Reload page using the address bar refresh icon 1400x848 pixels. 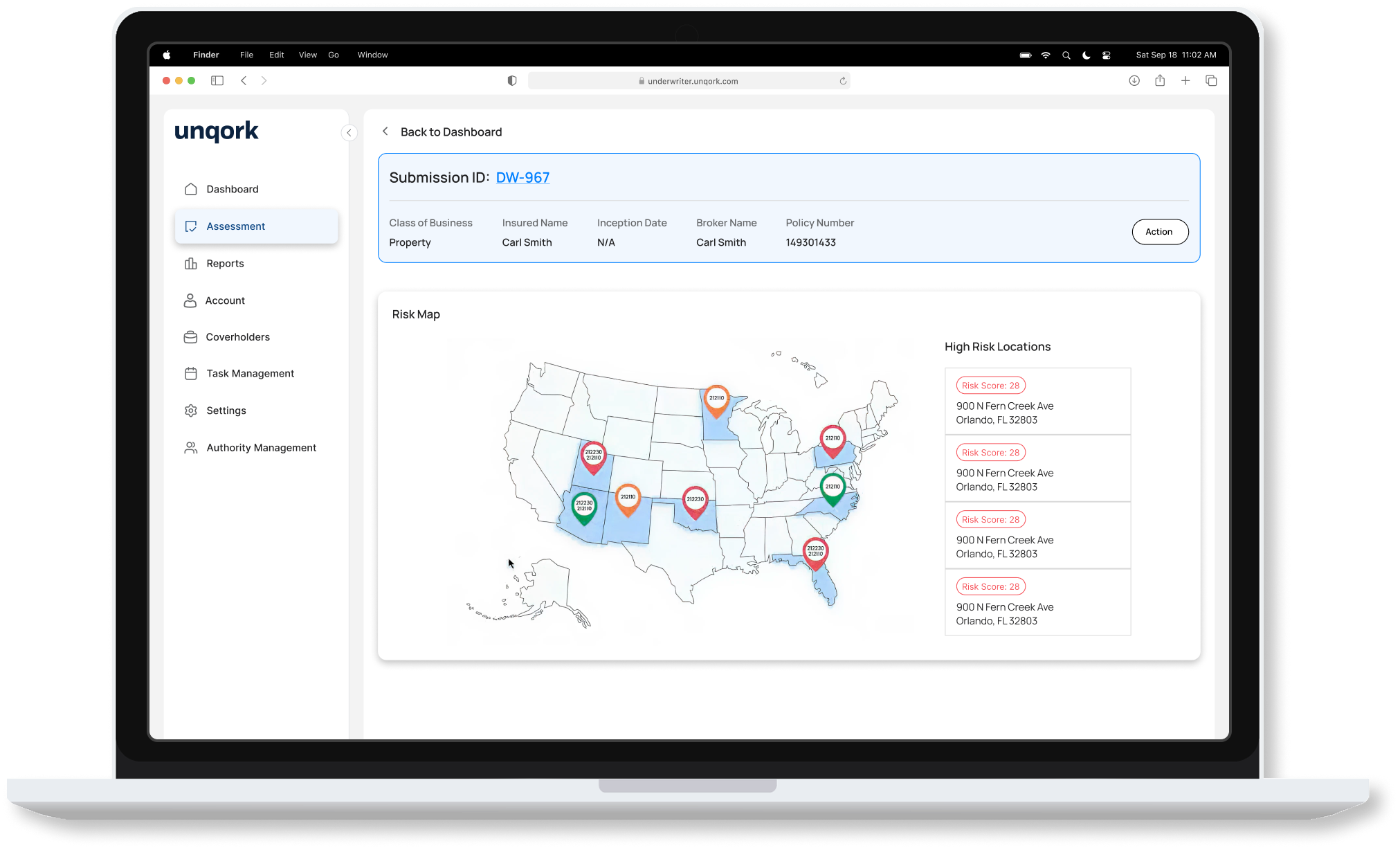(x=843, y=81)
